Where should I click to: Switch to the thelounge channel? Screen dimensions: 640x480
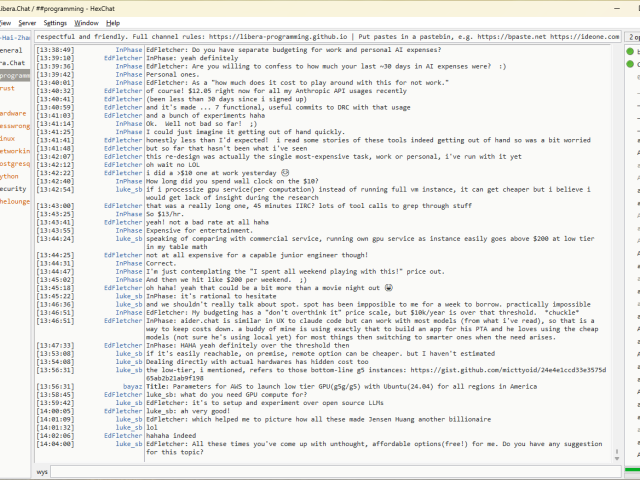(x=14, y=200)
